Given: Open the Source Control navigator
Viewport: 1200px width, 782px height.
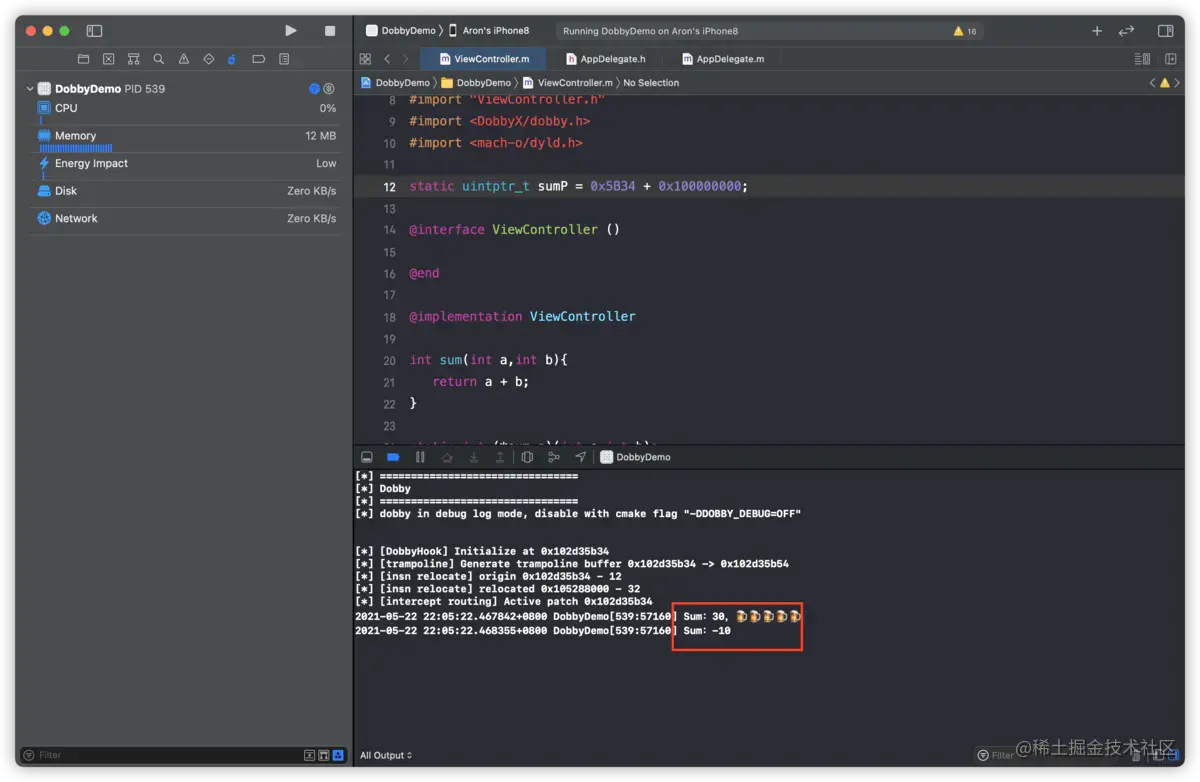Looking at the screenshot, I should tap(108, 59).
